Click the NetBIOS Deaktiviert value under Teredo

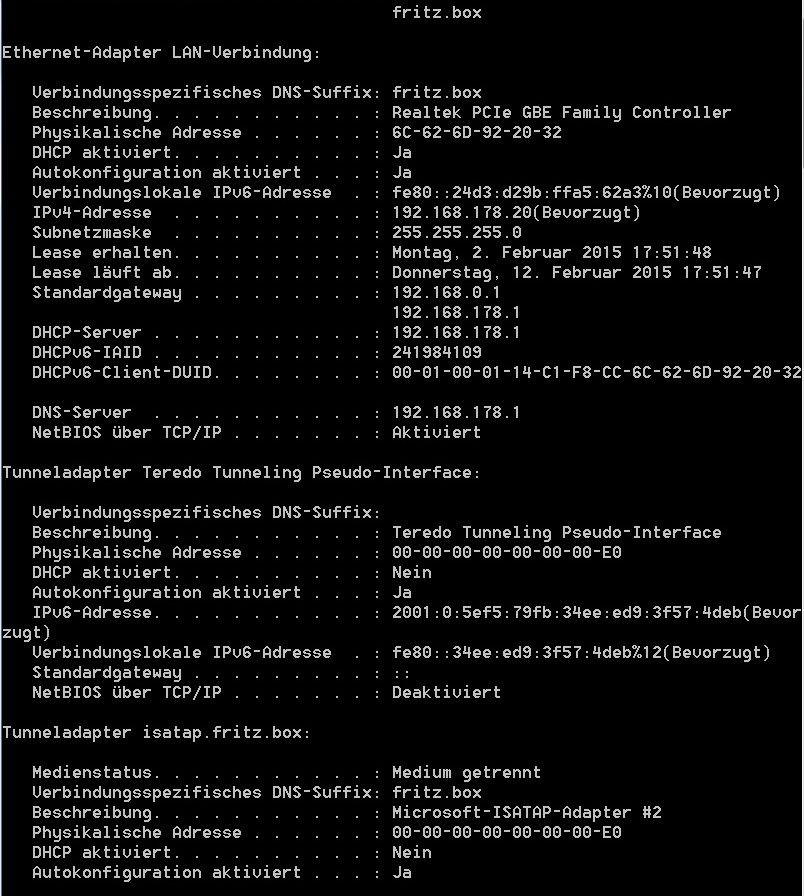tap(446, 693)
